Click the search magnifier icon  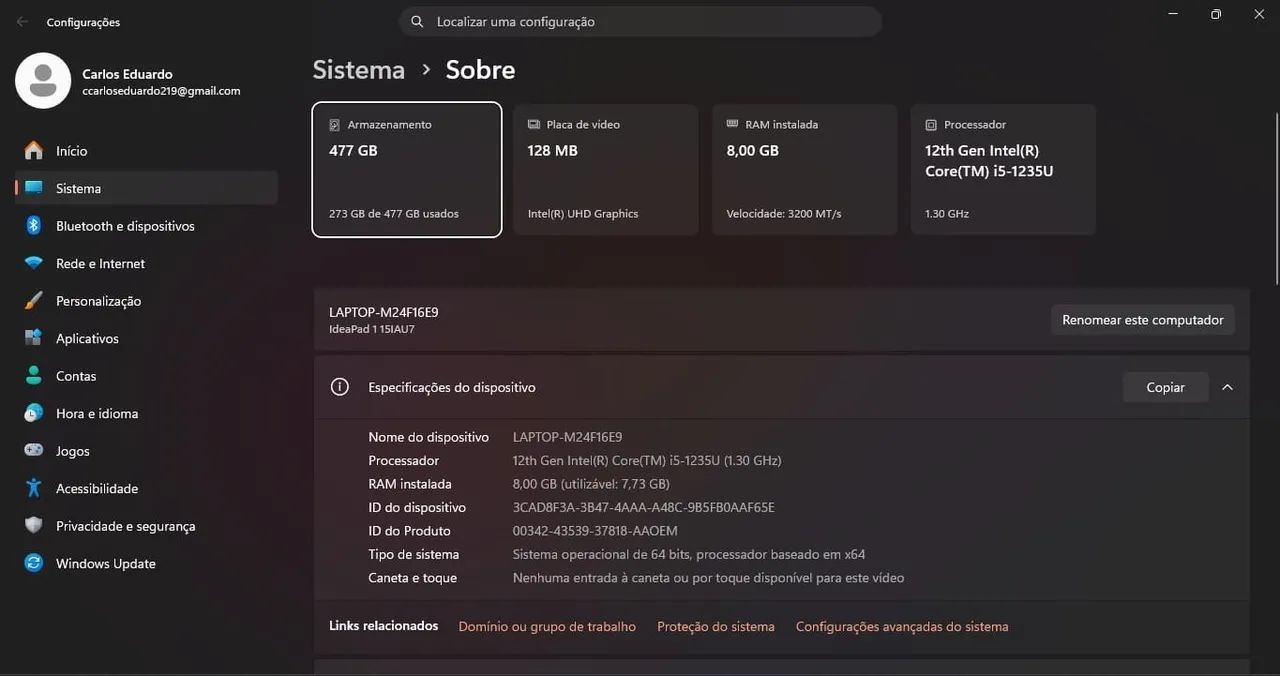(x=417, y=21)
